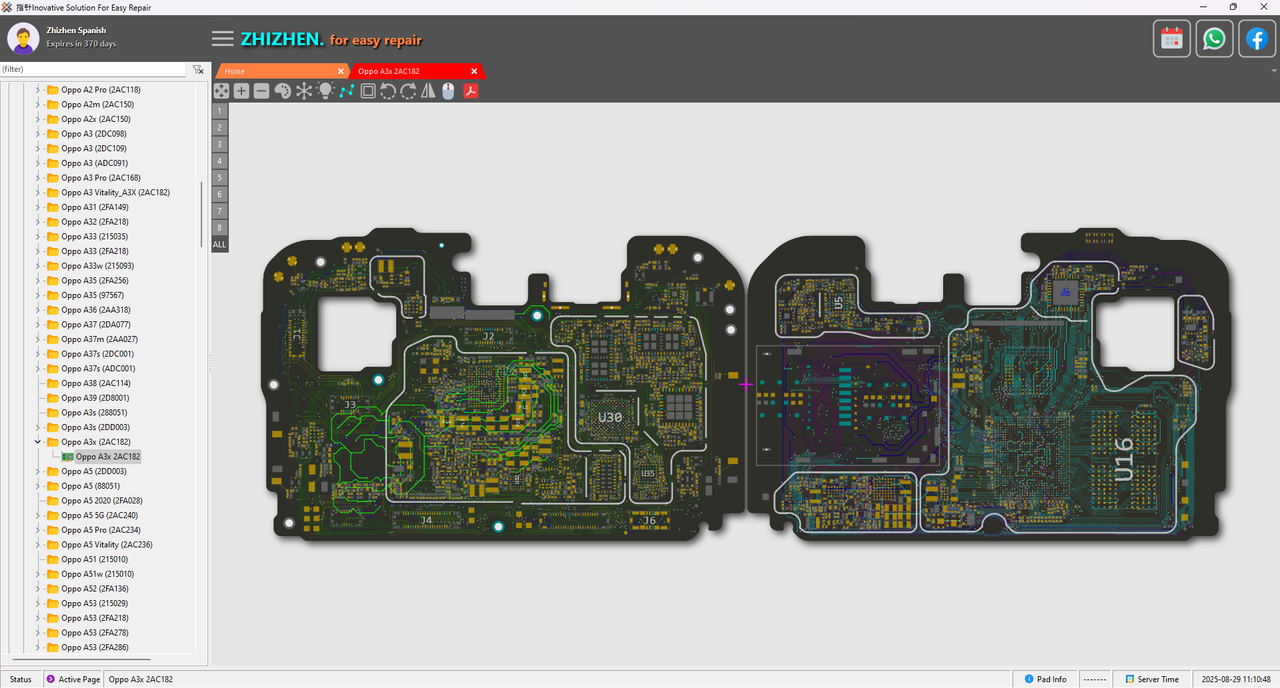Viewport: 1280px width, 688px height.
Task: Select Oppo A5 Vitality (2AC236) row
Action: (106, 545)
